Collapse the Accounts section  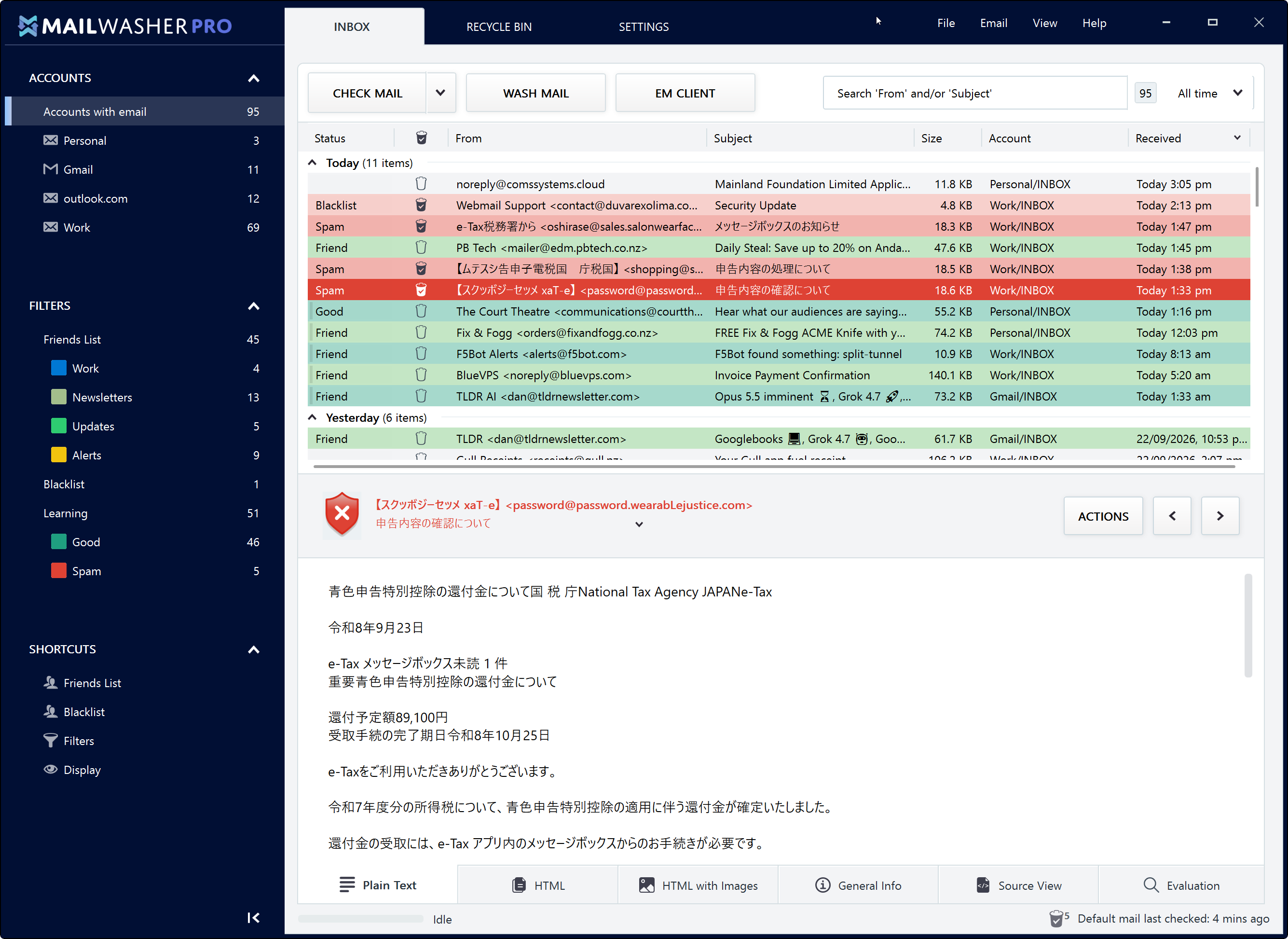pos(253,78)
